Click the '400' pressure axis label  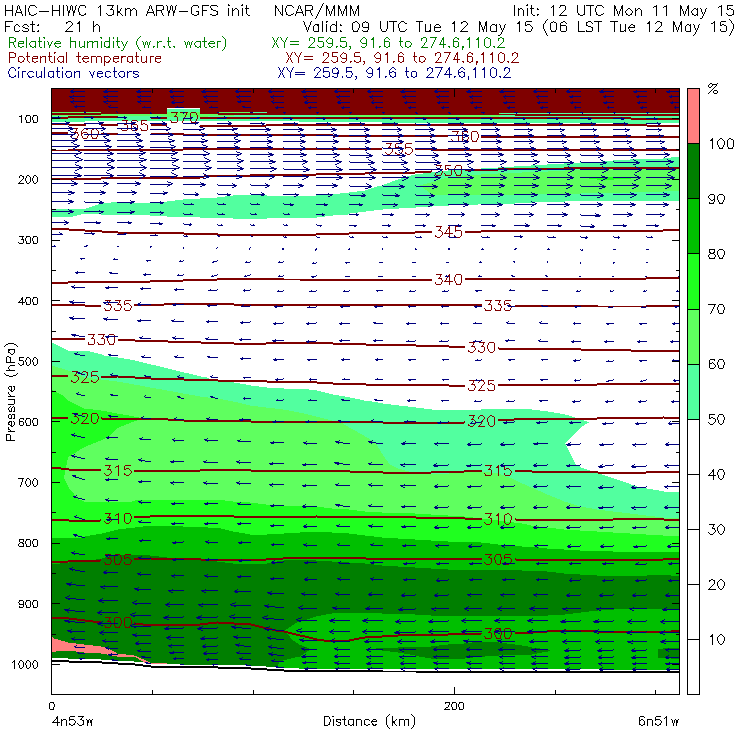(28, 301)
